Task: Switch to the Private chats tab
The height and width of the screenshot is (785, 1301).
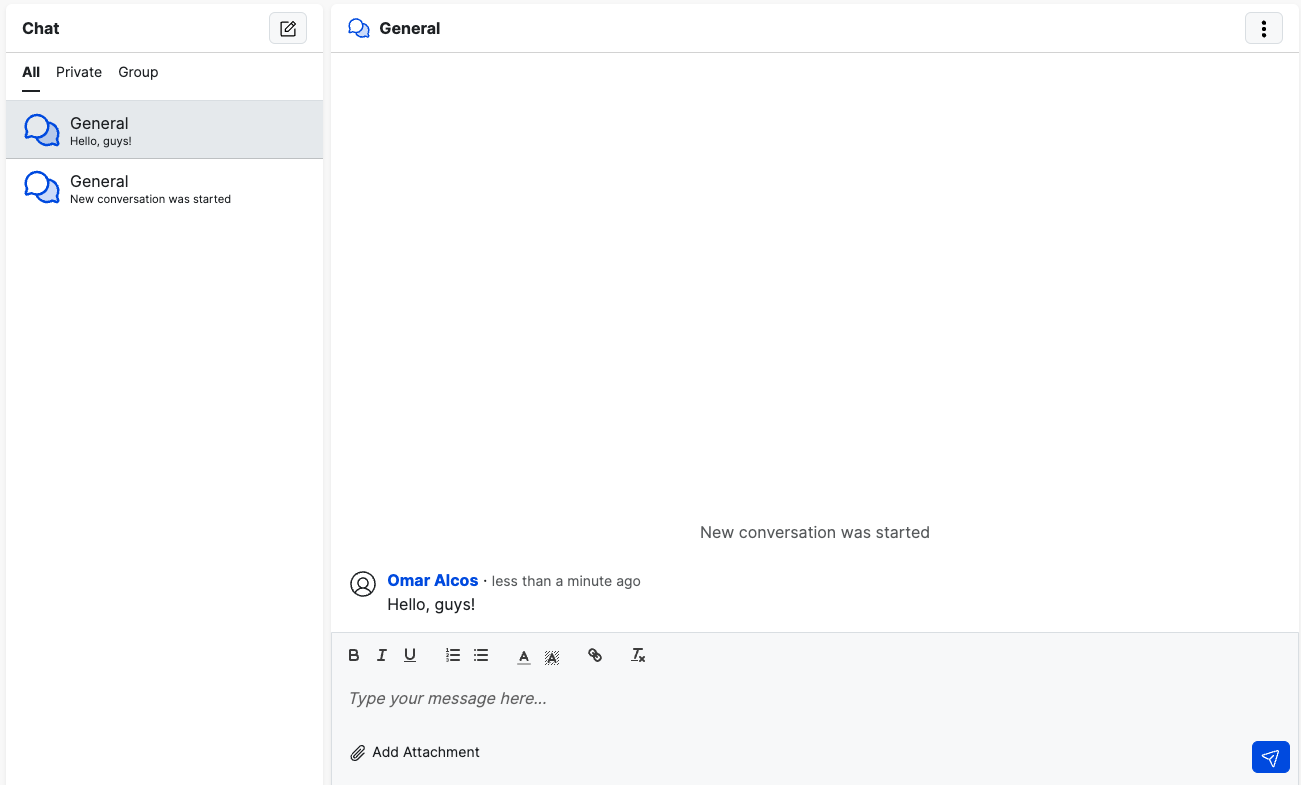Action: [x=79, y=72]
